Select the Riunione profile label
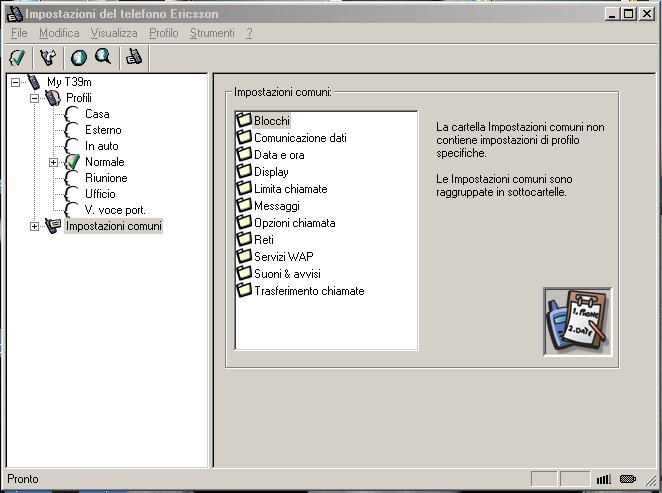The width and height of the screenshot is (662, 493). coord(106,178)
